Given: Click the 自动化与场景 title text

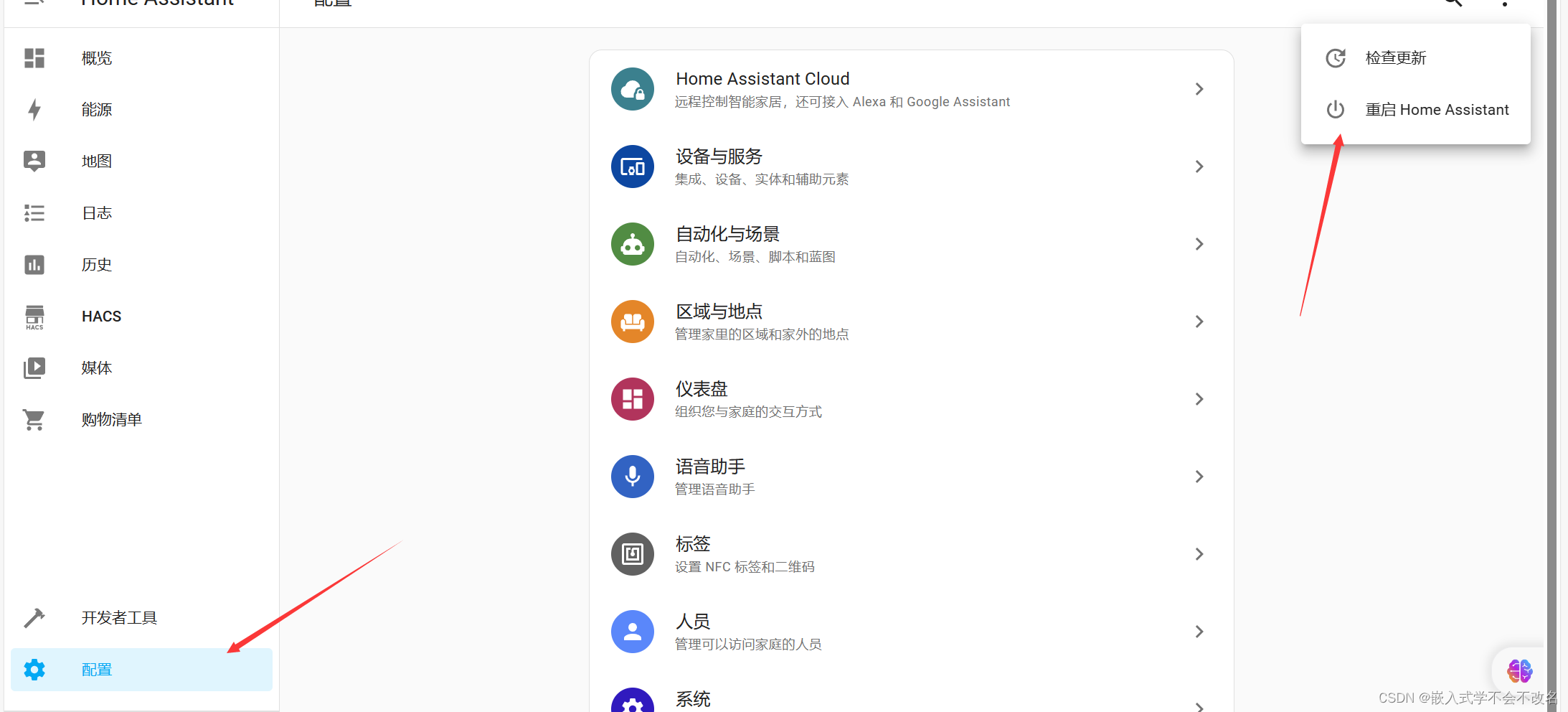Looking at the screenshot, I should tap(727, 234).
